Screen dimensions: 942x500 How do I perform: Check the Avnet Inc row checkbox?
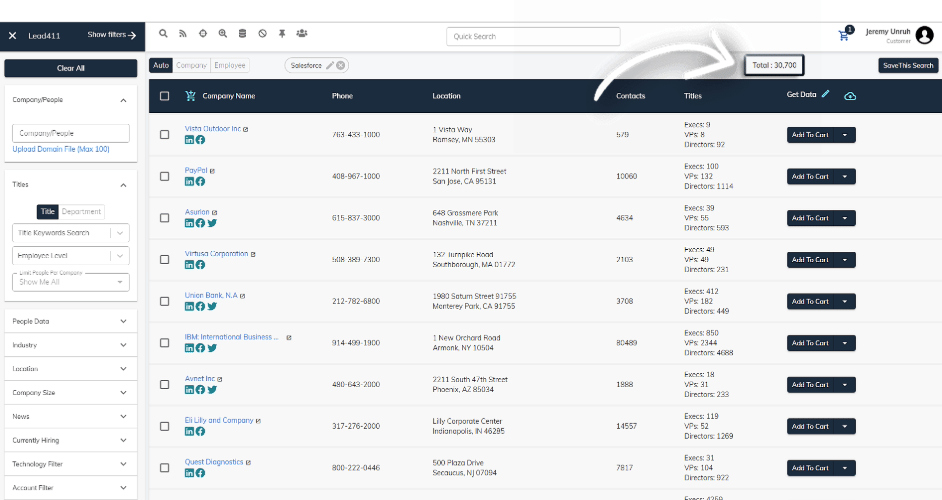(165, 385)
